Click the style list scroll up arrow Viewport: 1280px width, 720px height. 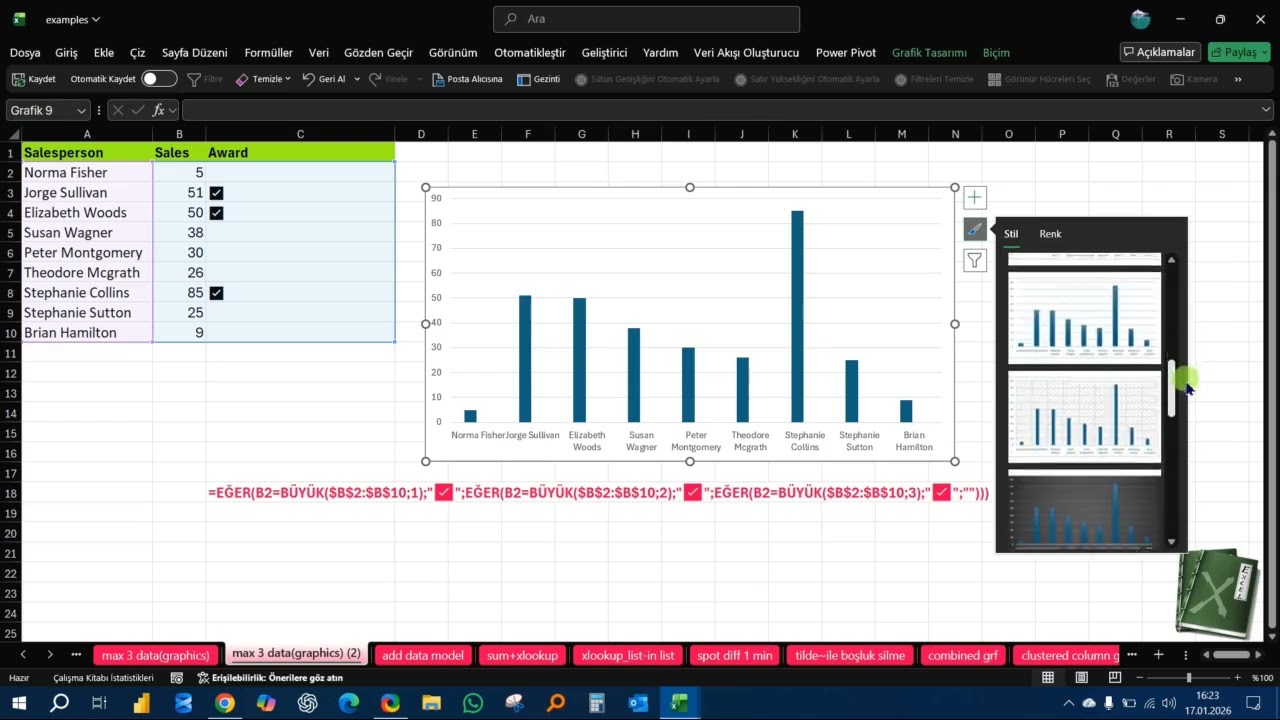click(x=1172, y=260)
